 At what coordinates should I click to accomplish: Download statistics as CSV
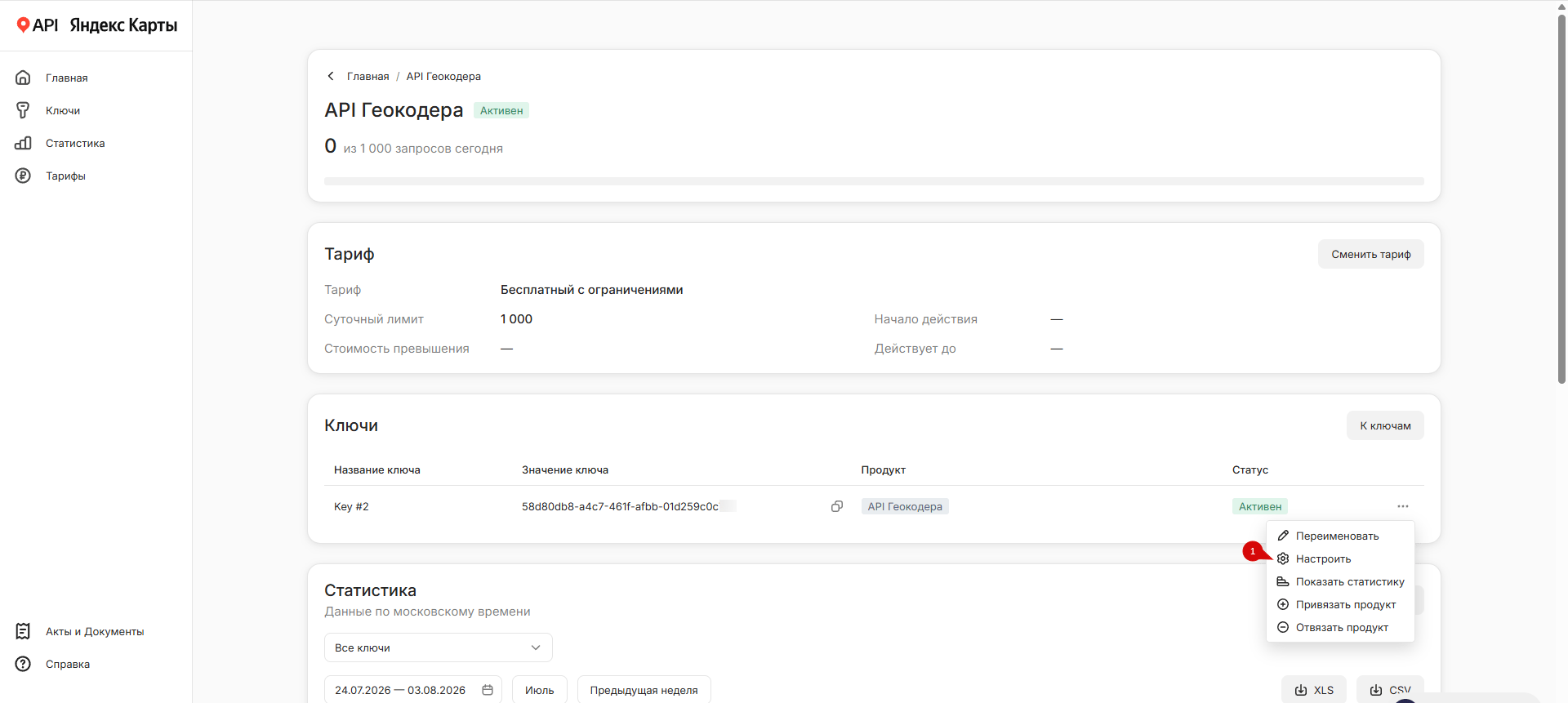click(1390, 690)
